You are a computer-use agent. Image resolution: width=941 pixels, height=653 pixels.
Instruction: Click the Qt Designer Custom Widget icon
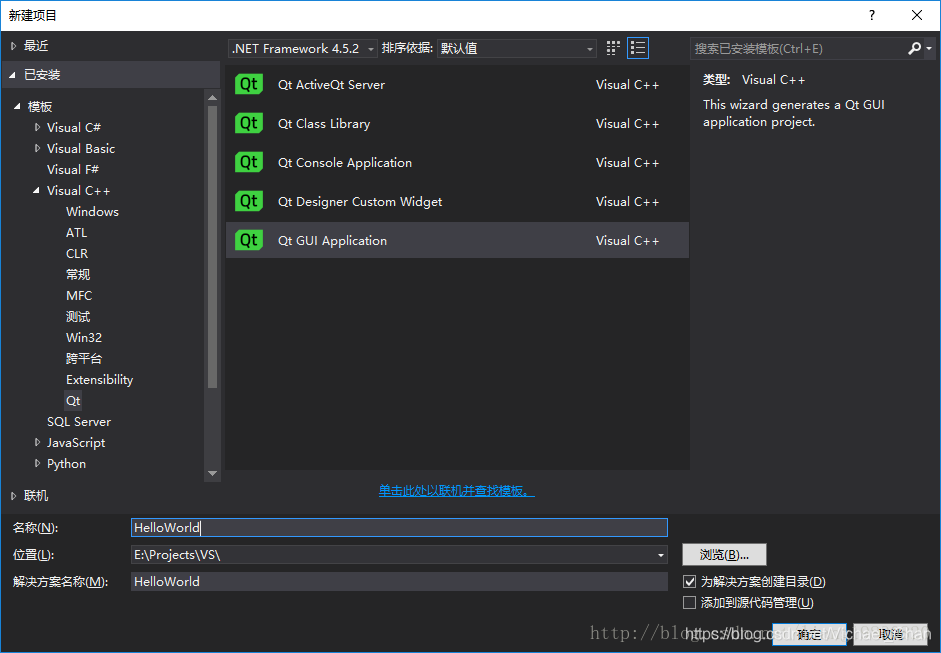pos(249,202)
